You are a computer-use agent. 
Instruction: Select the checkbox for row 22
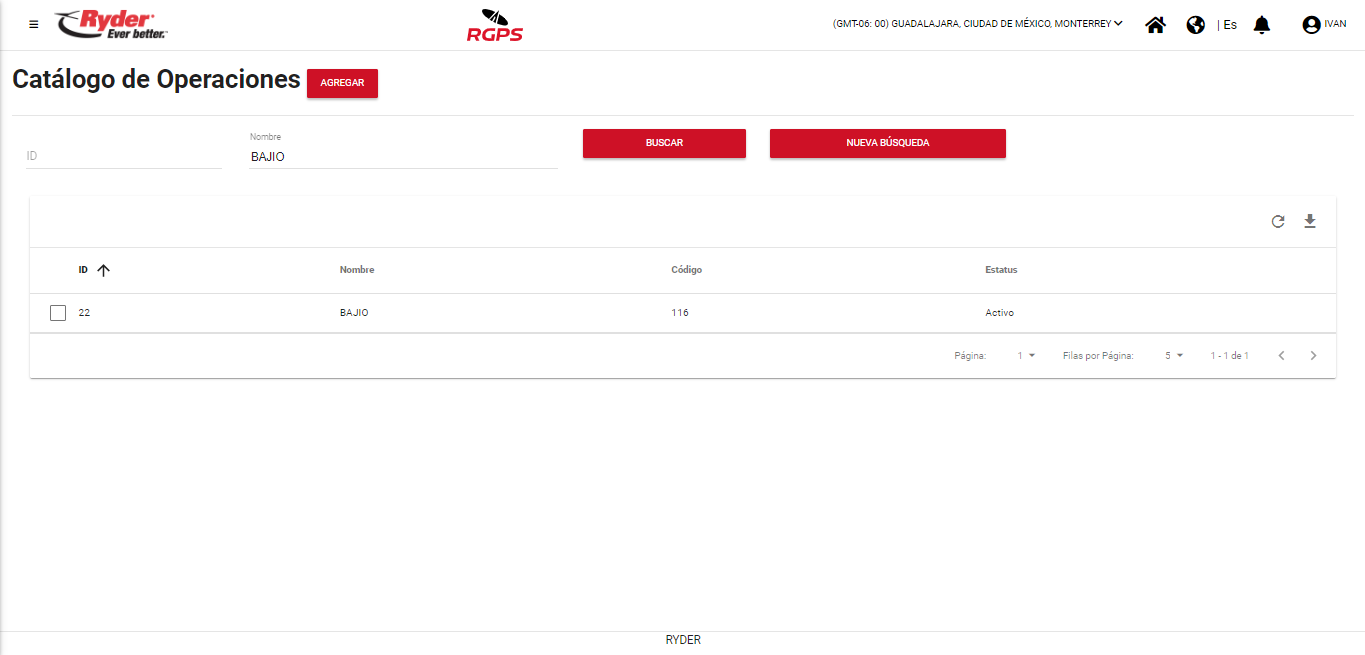coord(58,313)
